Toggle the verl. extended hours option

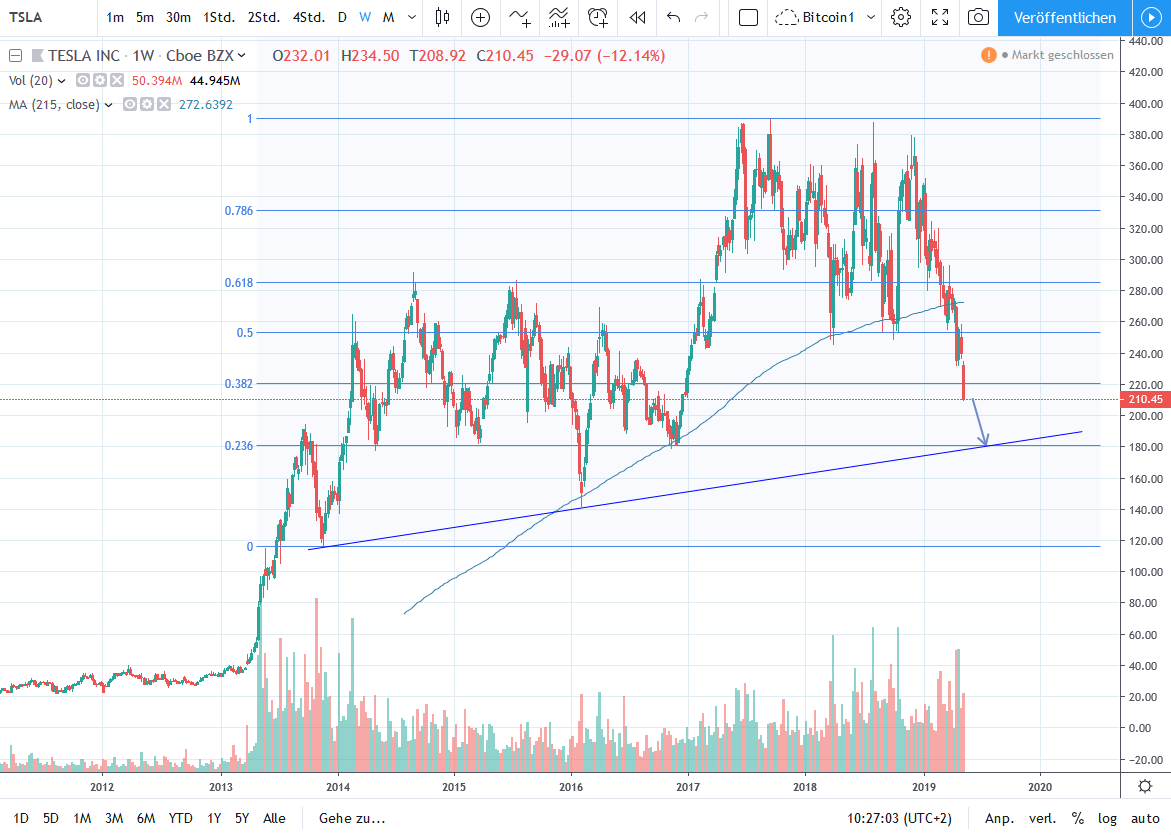pos(1042,818)
